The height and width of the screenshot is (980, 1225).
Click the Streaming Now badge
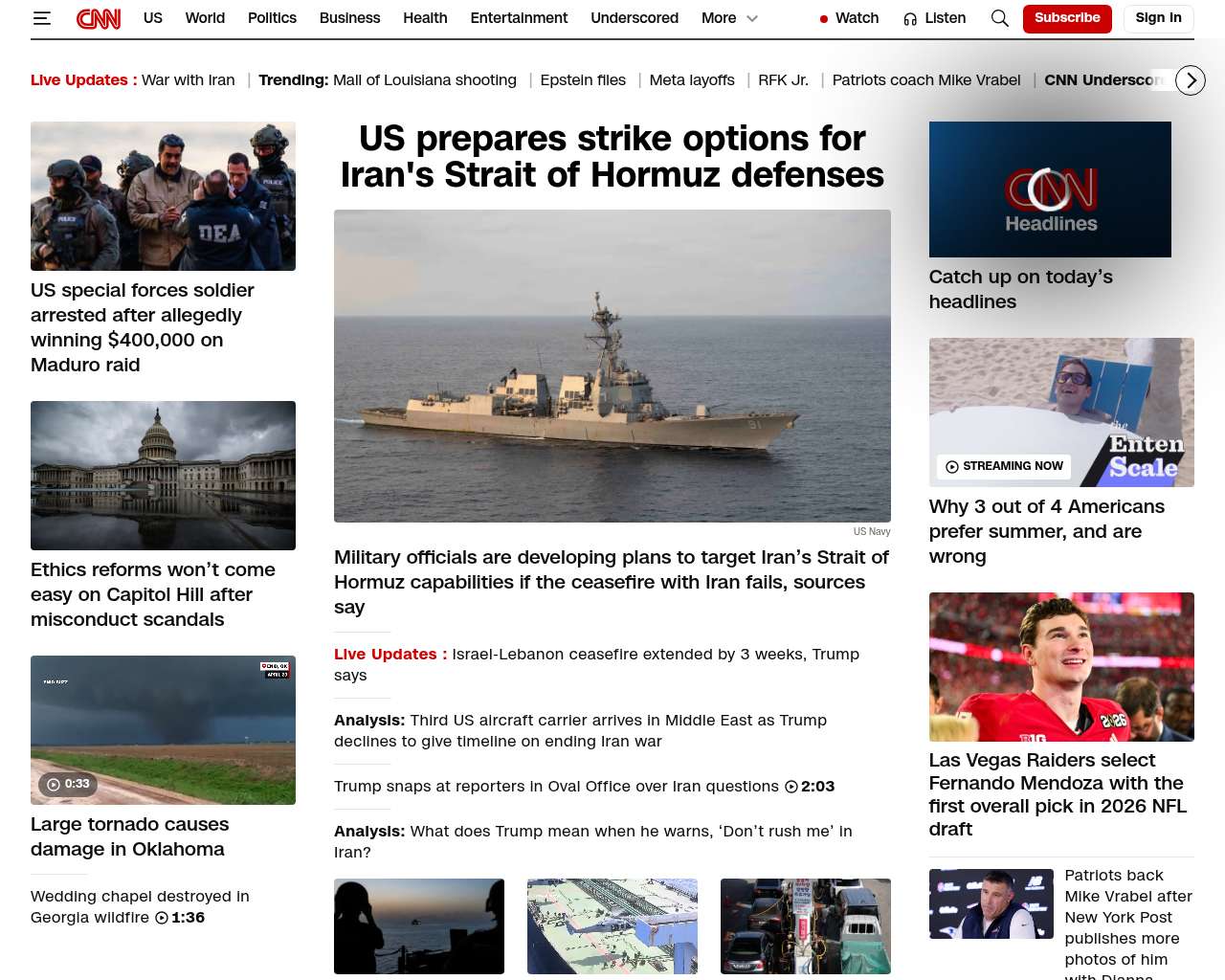1004,466
